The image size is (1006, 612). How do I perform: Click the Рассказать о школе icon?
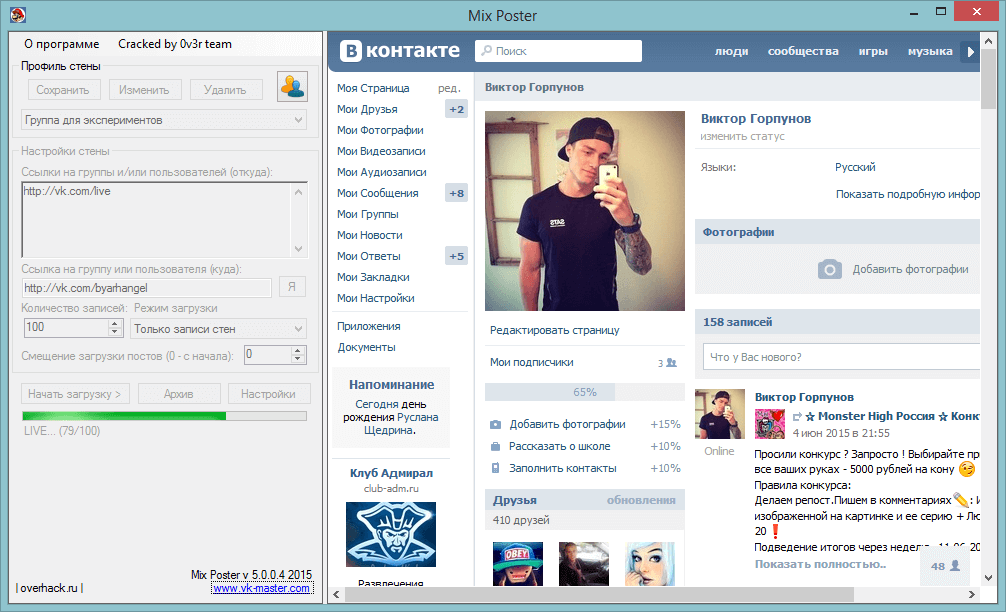[495, 446]
